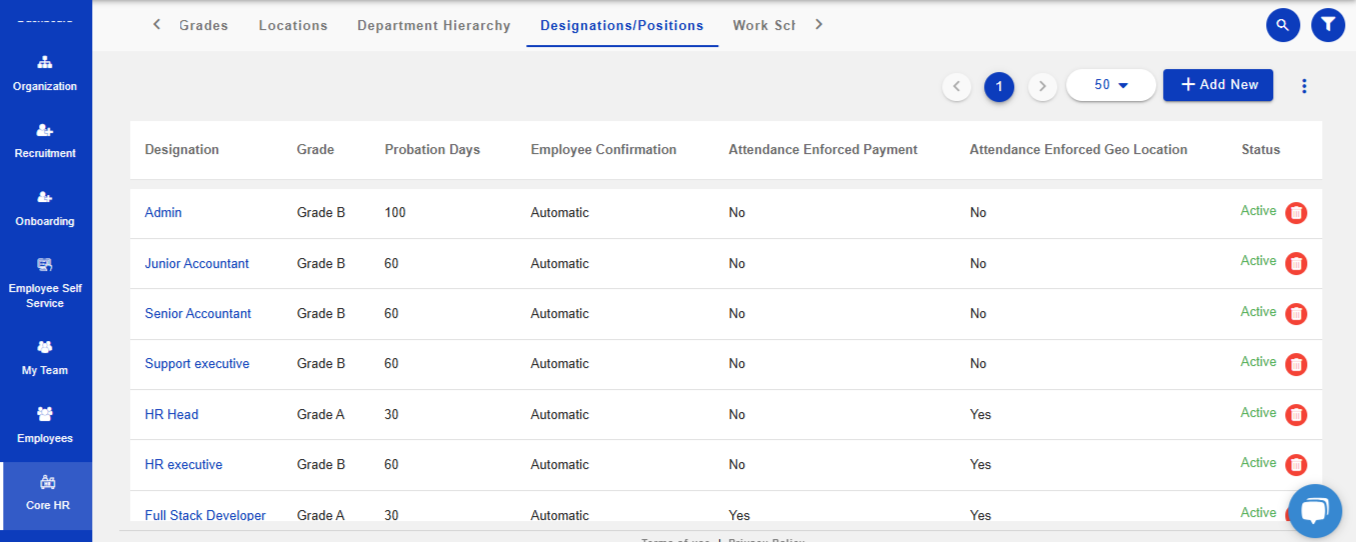Switch to Department Hierarchy tab
The height and width of the screenshot is (542, 1356).
pos(434,26)
